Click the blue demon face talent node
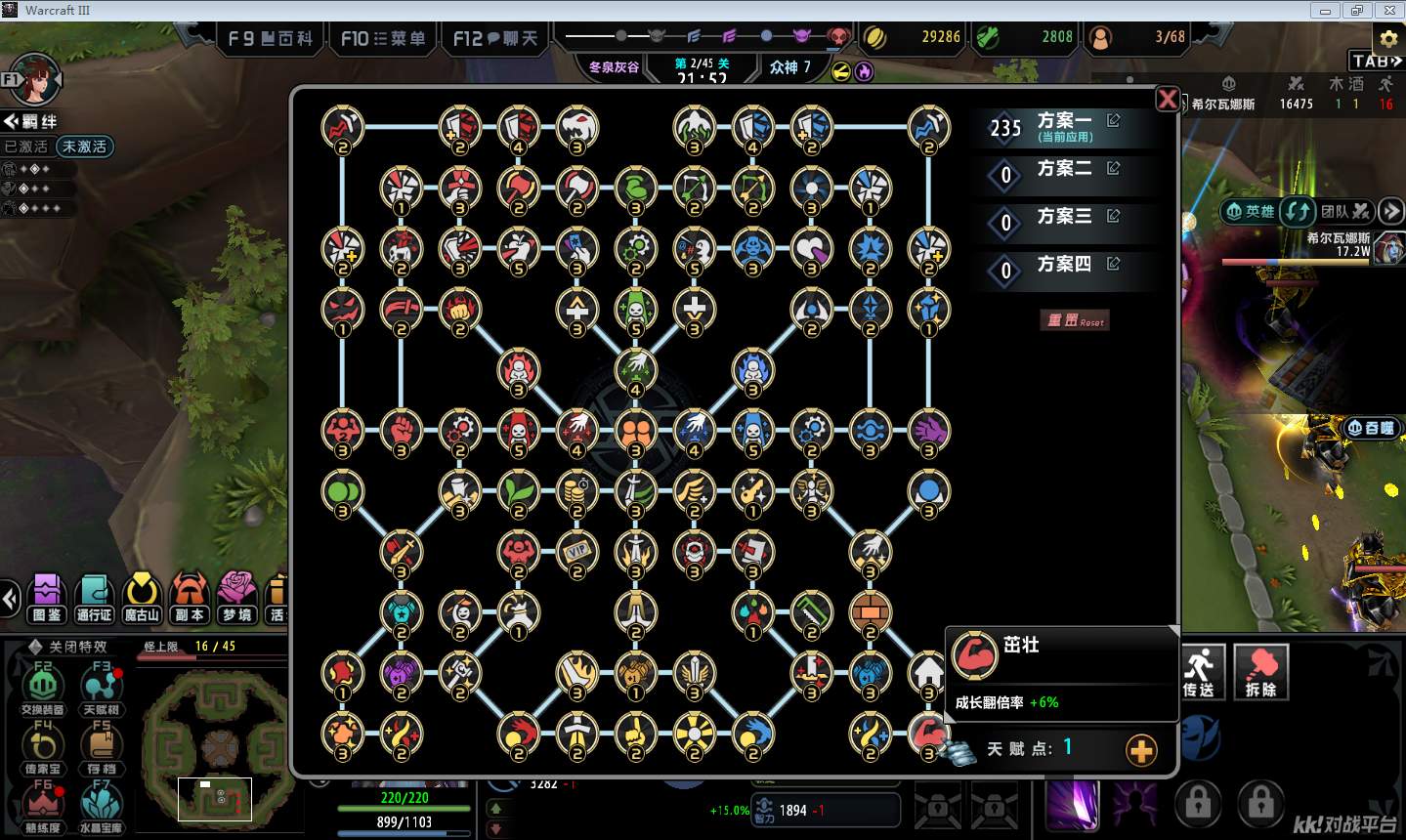The width and height of the screenshot is (1406, 840). pos(753,249)
